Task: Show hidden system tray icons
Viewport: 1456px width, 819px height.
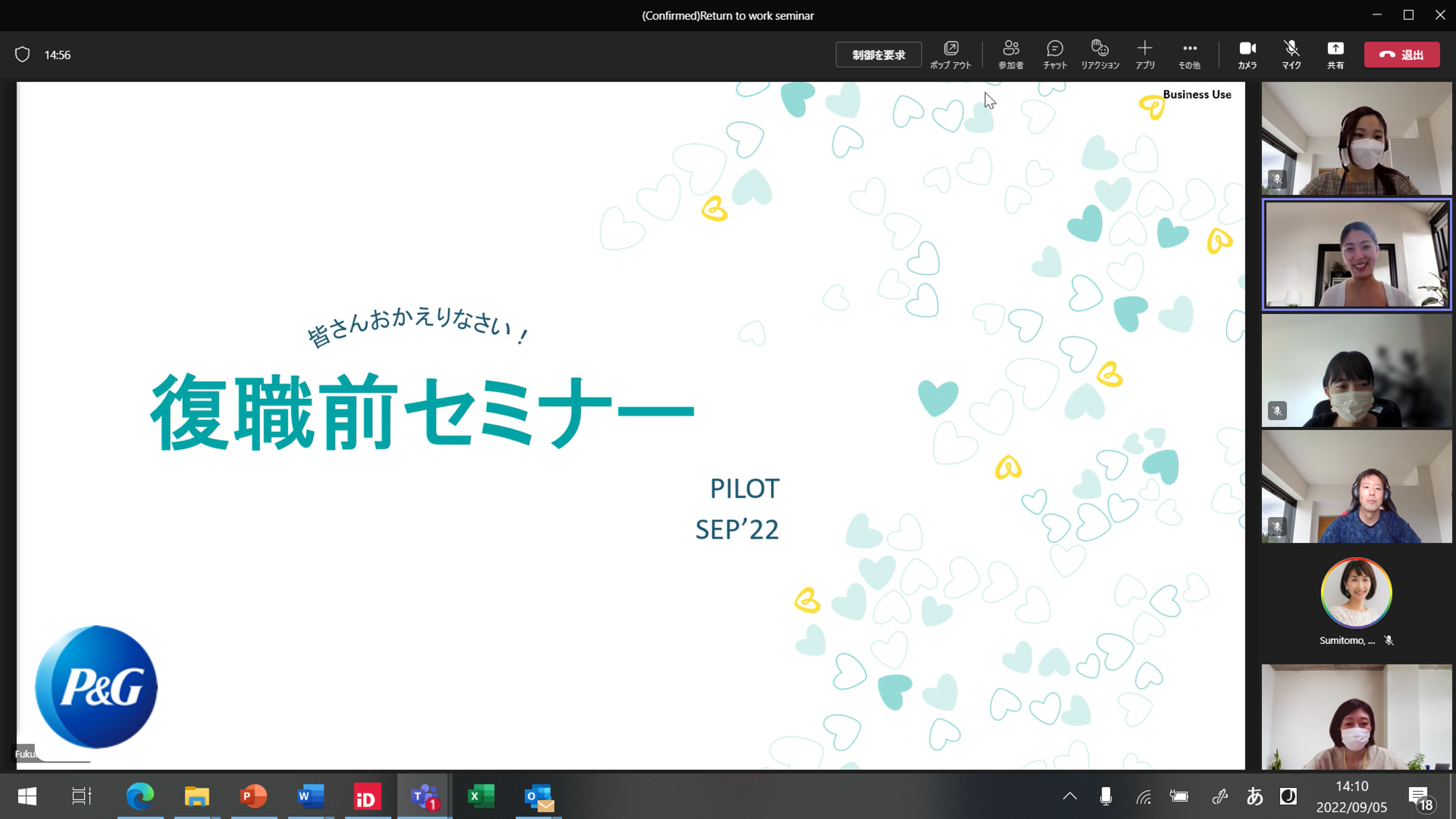Action: pyautogui.click(x=1070, y=797)
